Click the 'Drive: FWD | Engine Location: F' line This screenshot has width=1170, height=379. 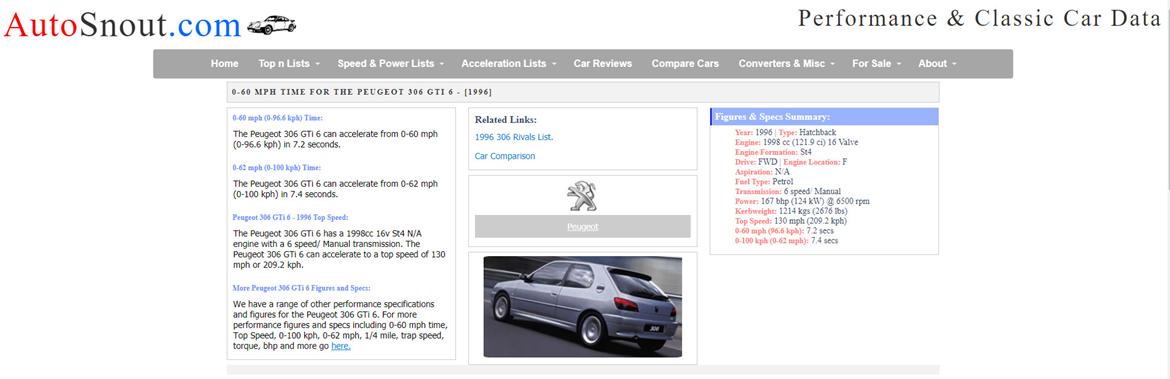[x=791, y=162]
